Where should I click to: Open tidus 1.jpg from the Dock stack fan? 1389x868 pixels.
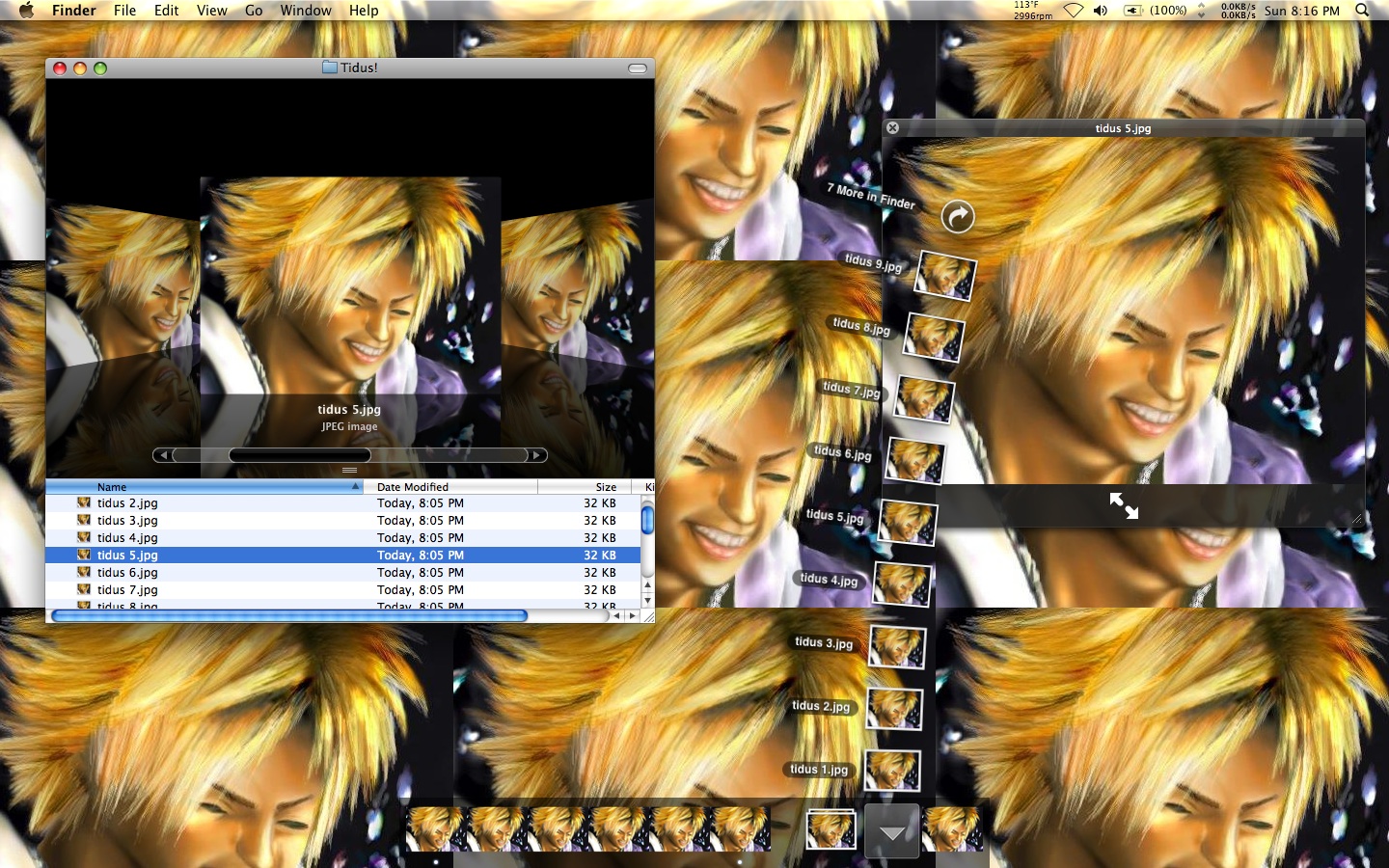click(892, 772)
